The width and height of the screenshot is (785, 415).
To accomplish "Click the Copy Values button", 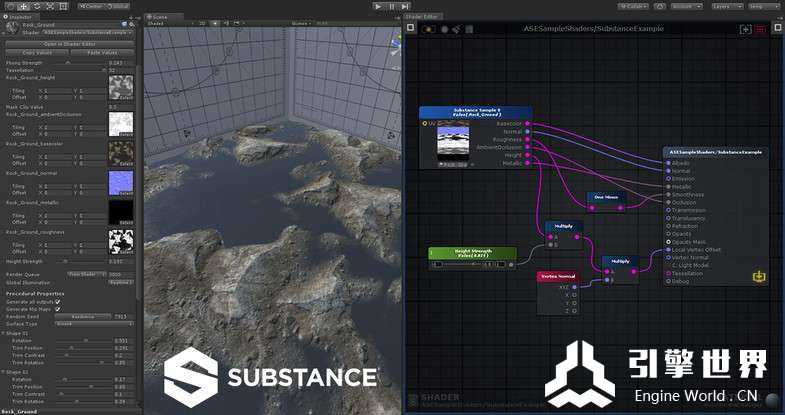I will 37,52.
